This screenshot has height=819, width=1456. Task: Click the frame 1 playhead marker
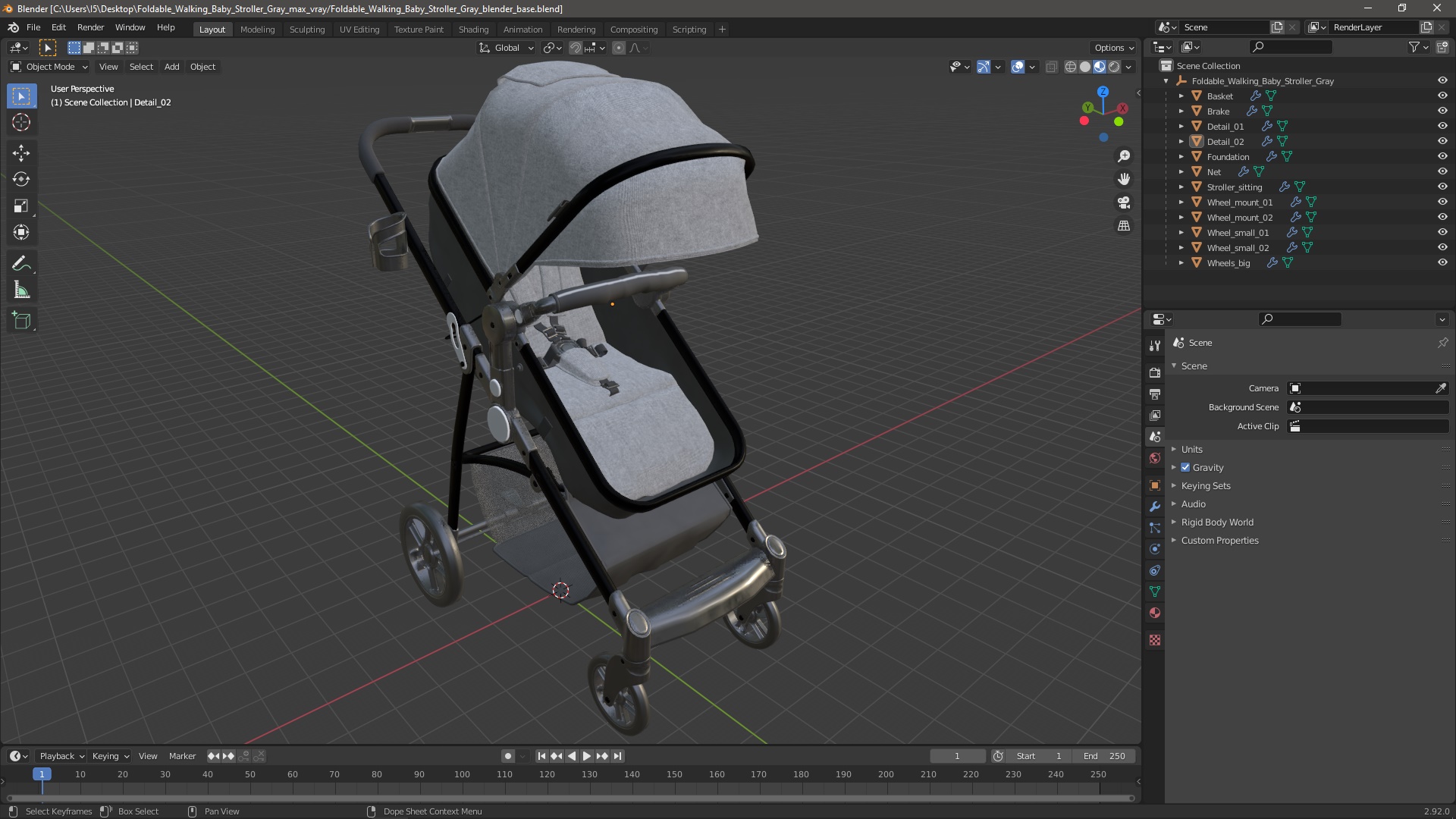coord(42,774)
